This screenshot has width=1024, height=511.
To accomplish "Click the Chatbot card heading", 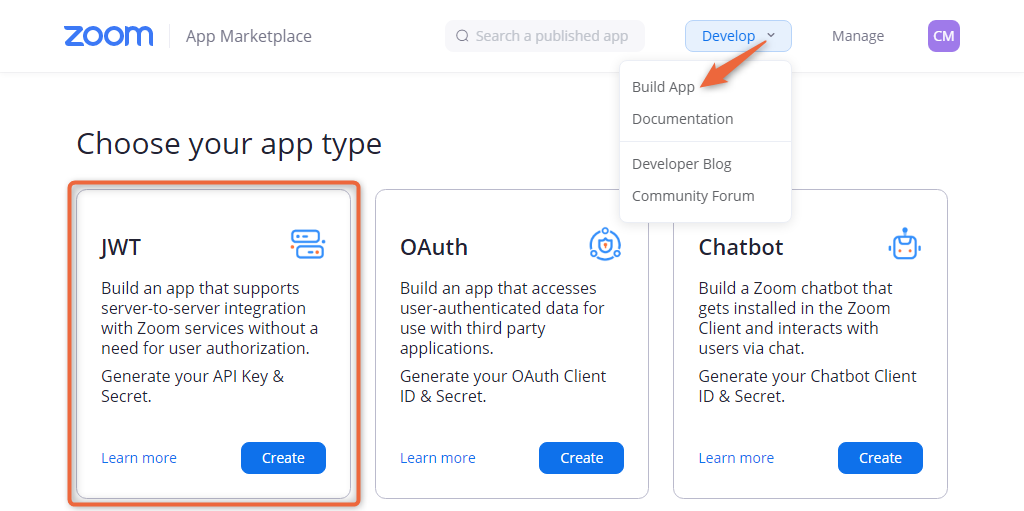I will coord(741,247).
